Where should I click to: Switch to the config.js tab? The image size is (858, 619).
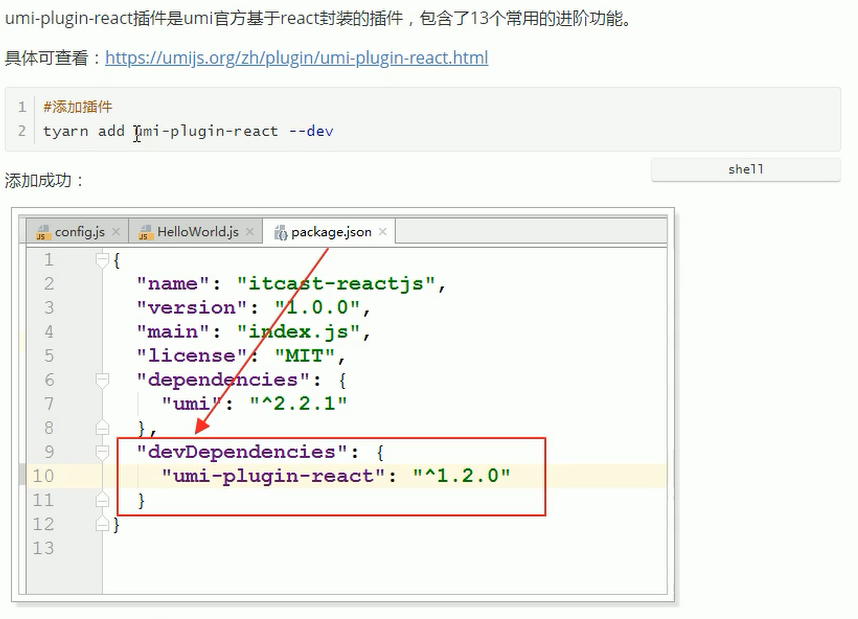coord(79,232)
